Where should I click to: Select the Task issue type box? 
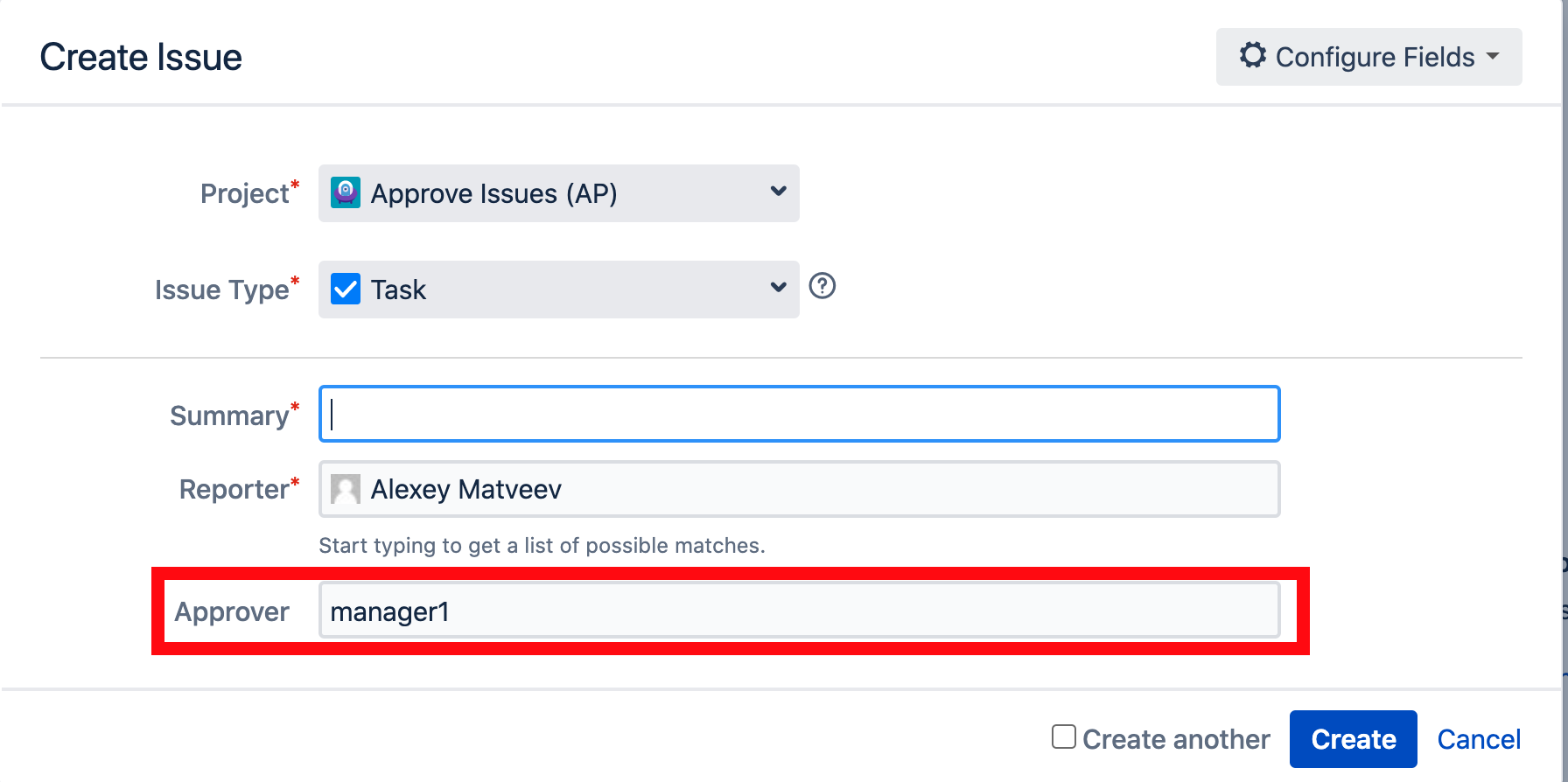point(559,290)
